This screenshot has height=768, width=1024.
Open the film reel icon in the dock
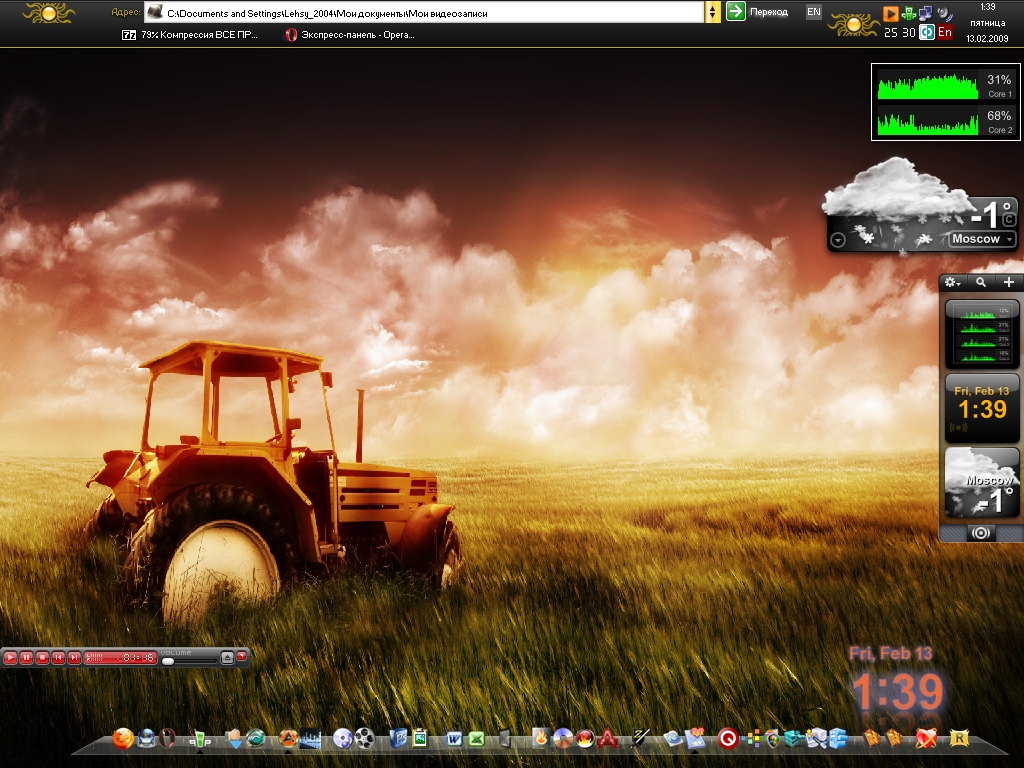(x=365, y=739)
